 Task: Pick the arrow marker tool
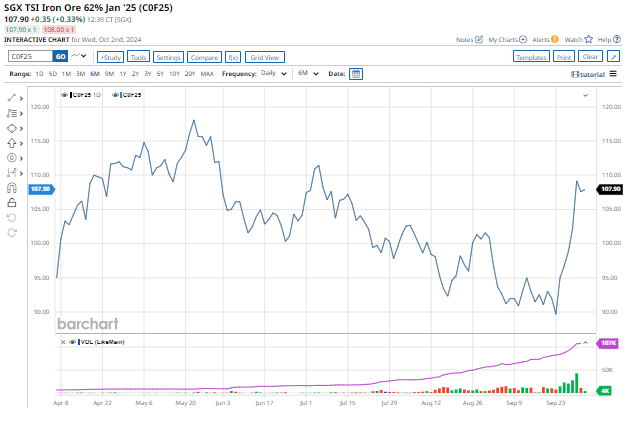12,143
